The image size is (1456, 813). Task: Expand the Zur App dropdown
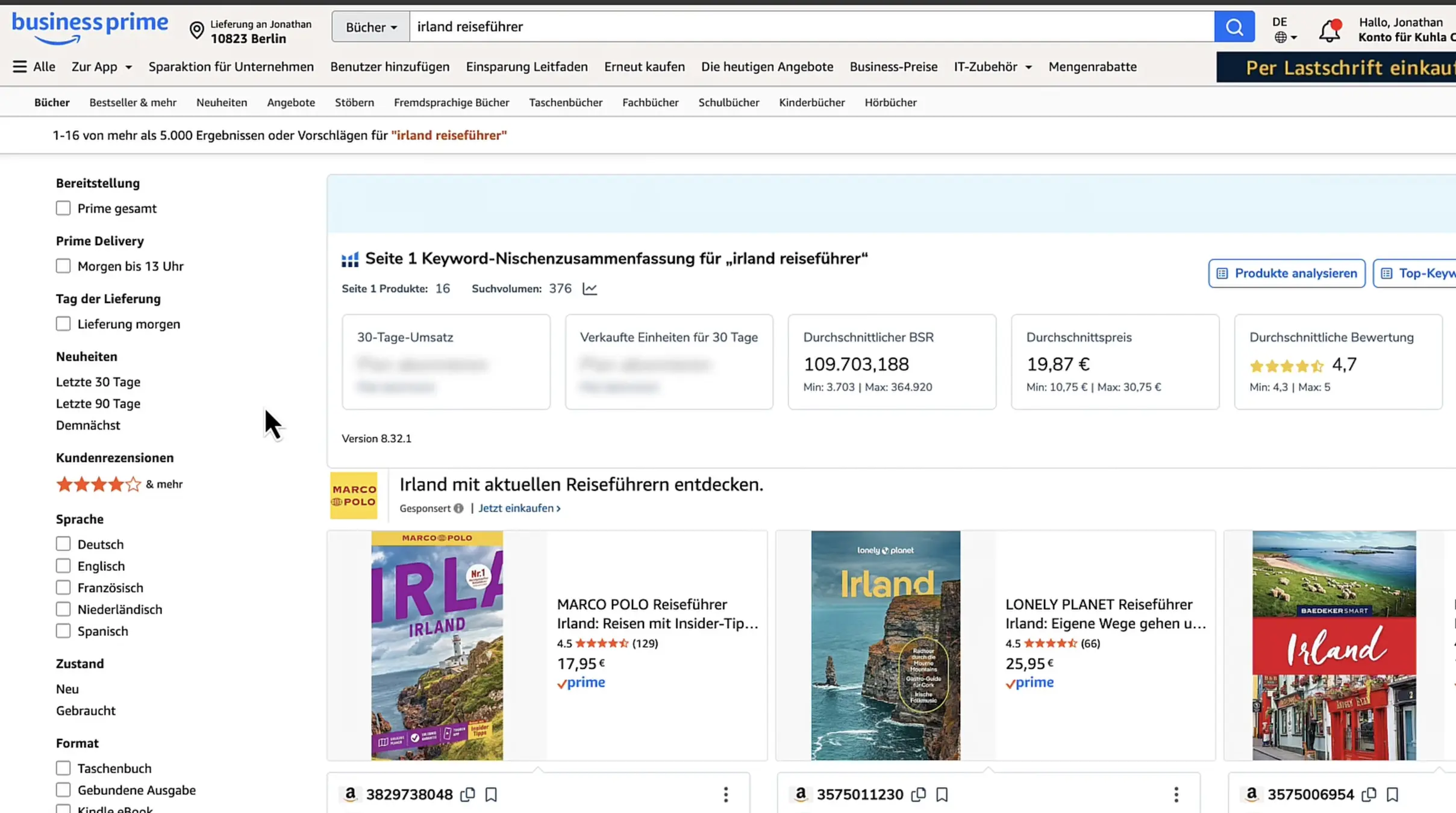pos(101,67)
